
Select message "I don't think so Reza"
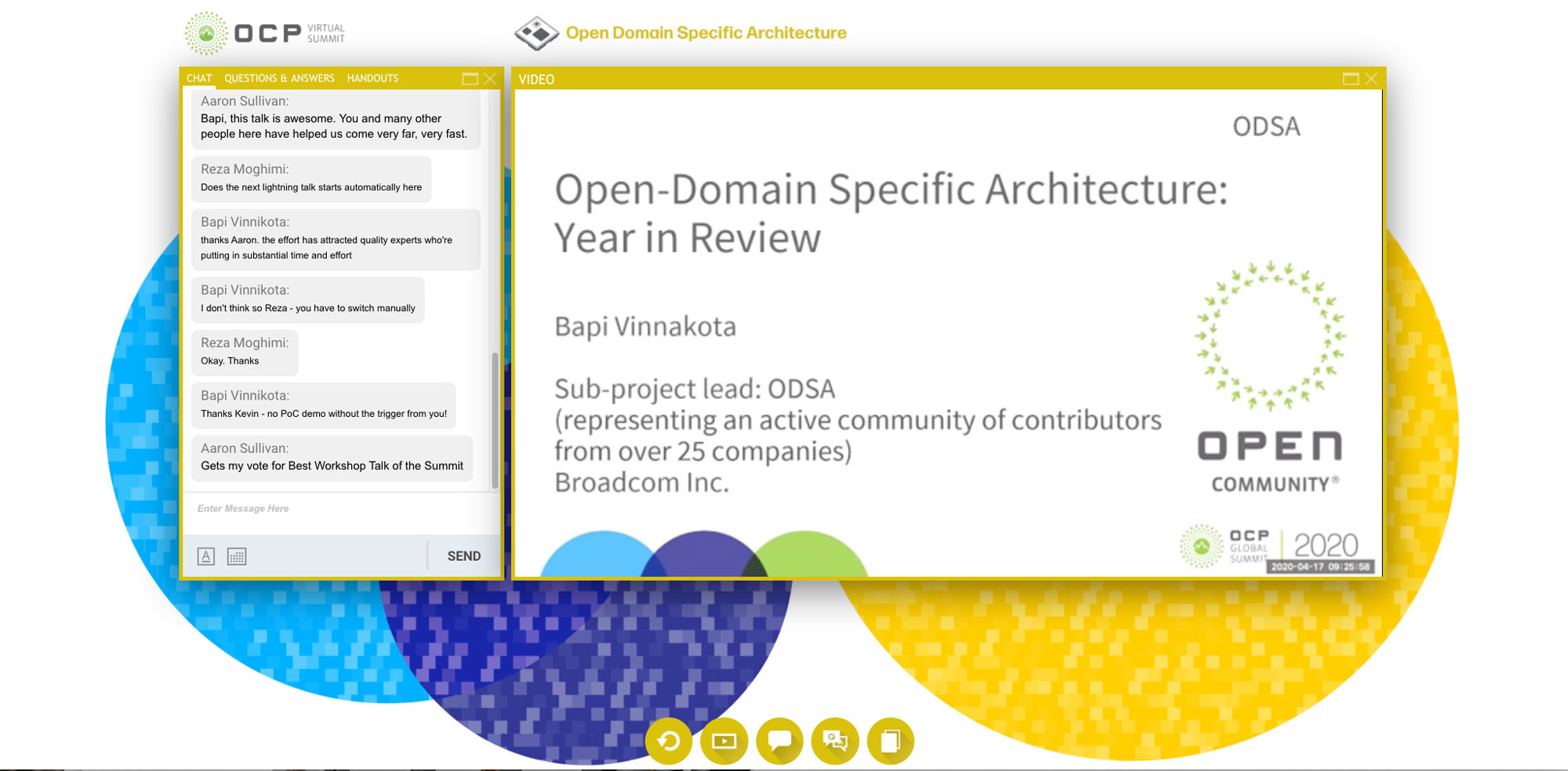(x=308, y=299)
